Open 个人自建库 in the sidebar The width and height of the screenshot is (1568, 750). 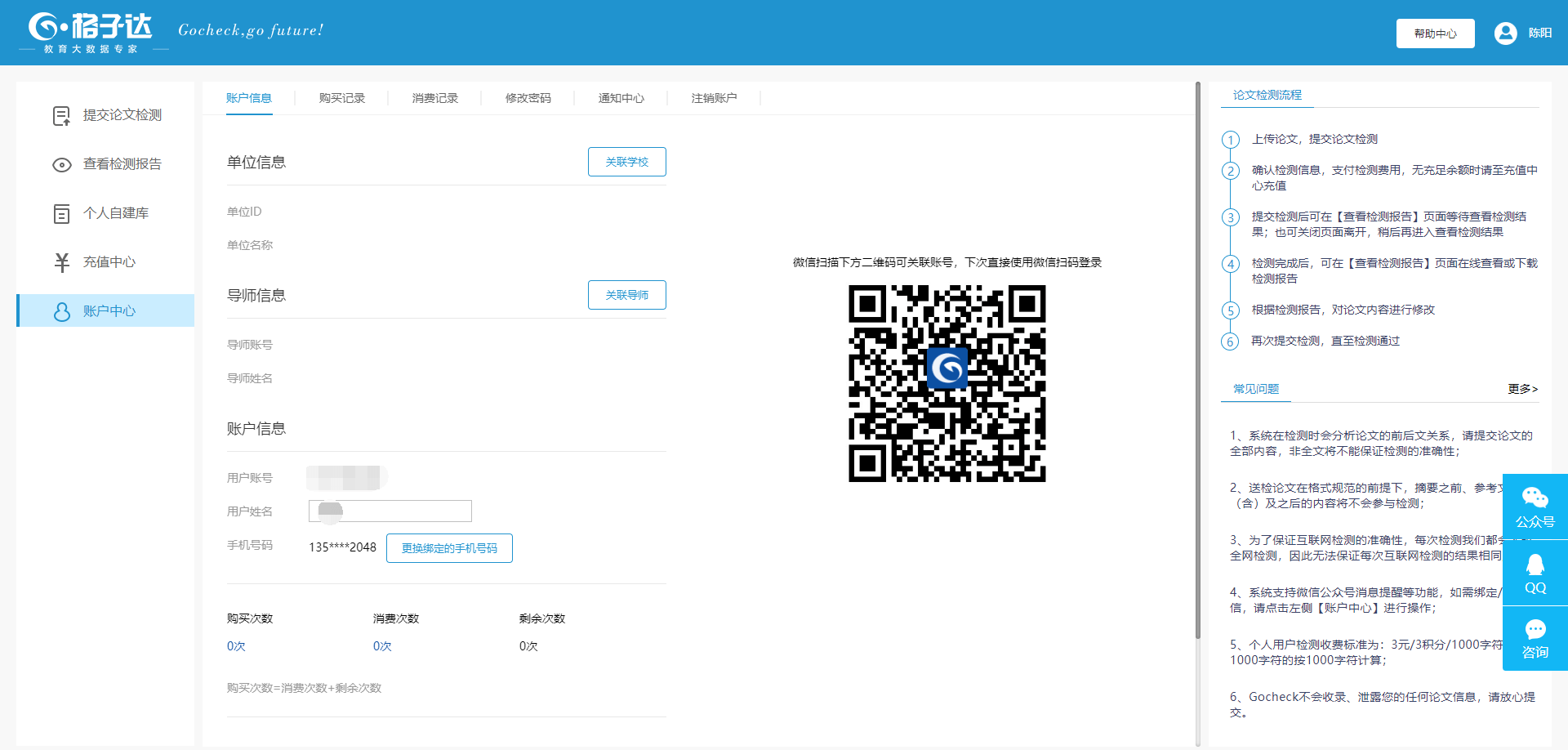[x=105, y=213]
